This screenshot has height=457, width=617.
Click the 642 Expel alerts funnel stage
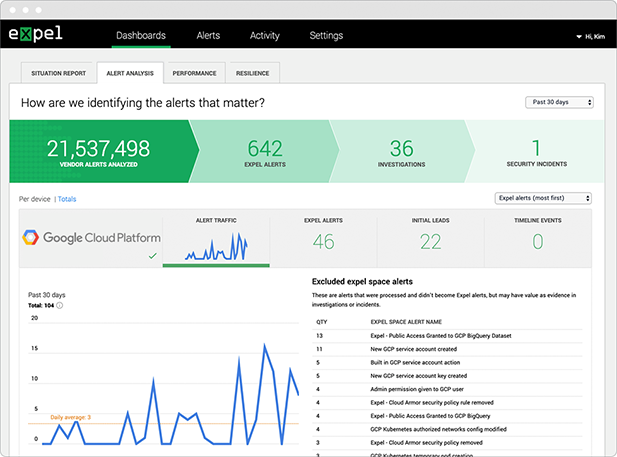pyautogui.click(x=265, y=152)
